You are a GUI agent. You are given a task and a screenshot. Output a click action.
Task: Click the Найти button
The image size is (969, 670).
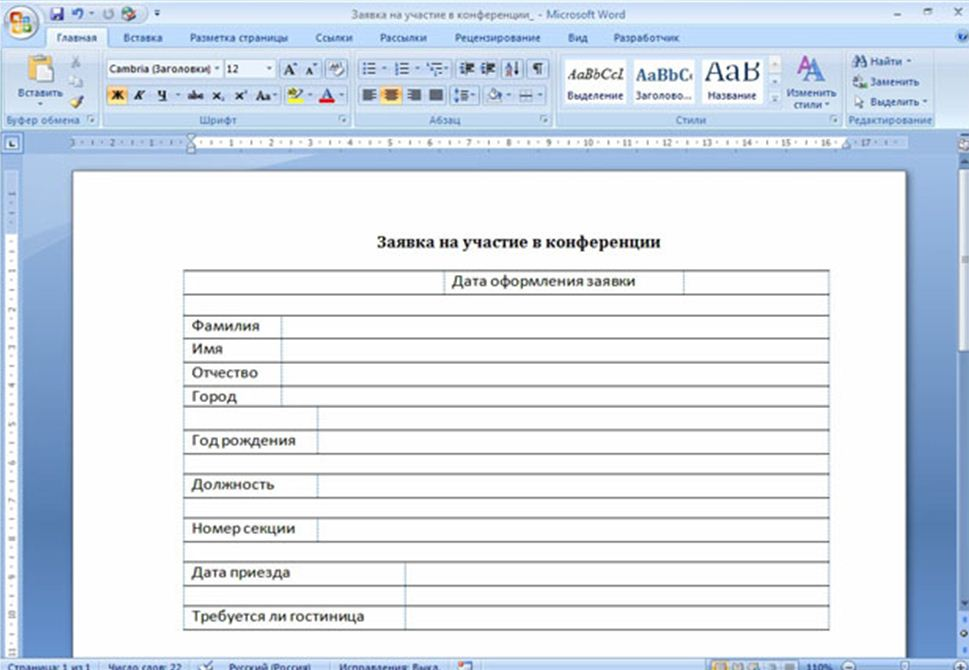pos(881,61)
